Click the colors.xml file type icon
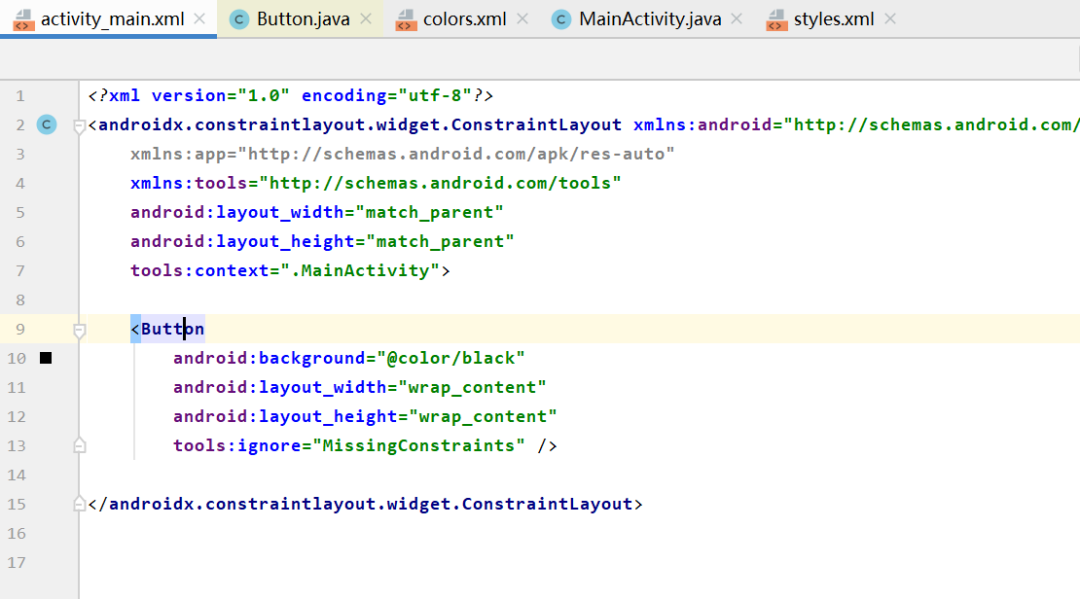The width and height of the screenshot is (1080, 599). coord(406,20)
